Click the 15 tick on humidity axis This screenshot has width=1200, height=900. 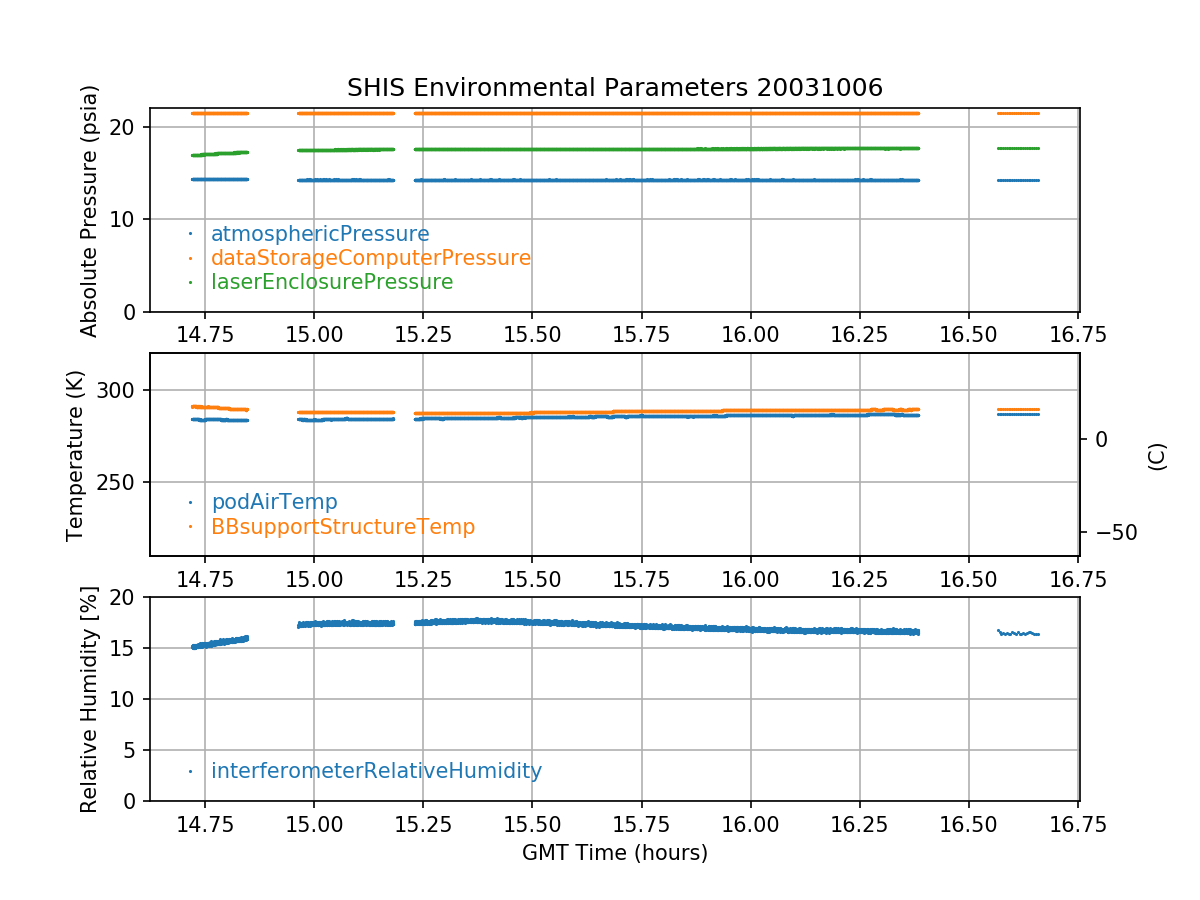click(x=128, y=648)
